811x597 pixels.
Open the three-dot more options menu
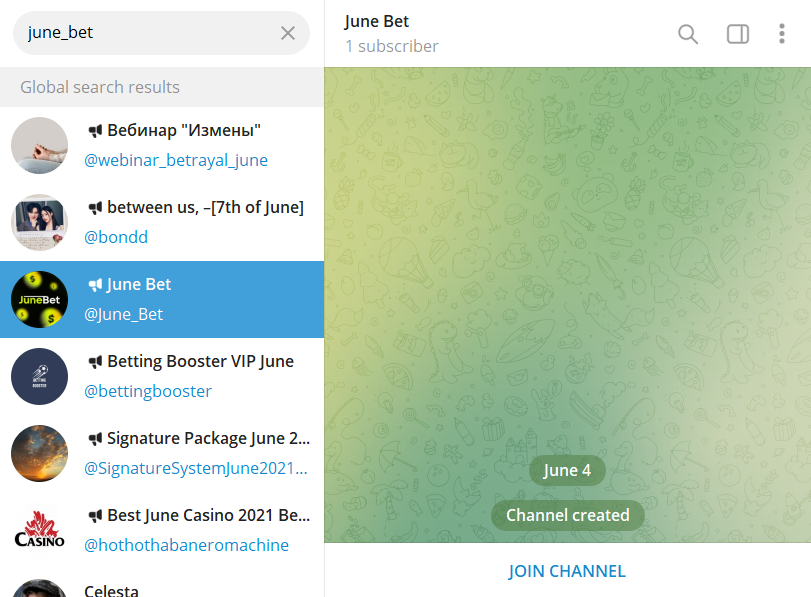(x=782, y=34)
